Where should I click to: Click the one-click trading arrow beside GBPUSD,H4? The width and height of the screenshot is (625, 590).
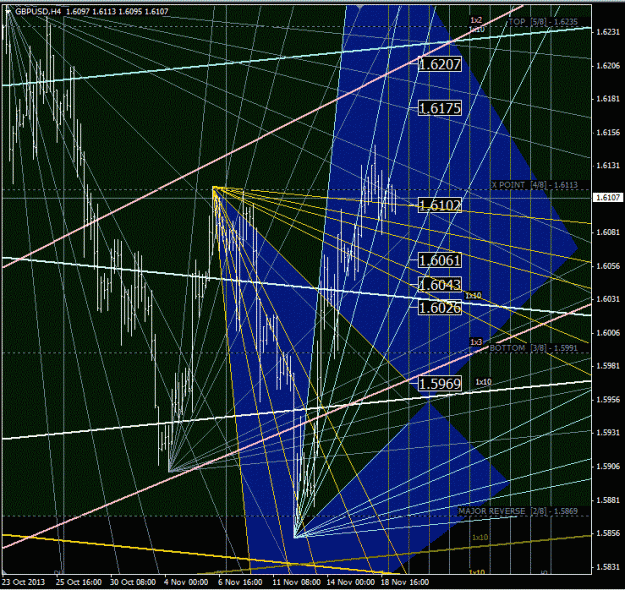[8, 12]
